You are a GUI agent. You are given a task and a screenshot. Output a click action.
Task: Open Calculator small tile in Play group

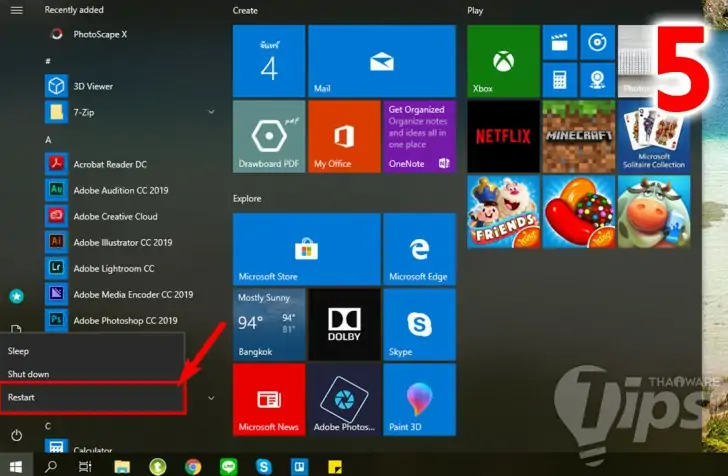[559, 80]
